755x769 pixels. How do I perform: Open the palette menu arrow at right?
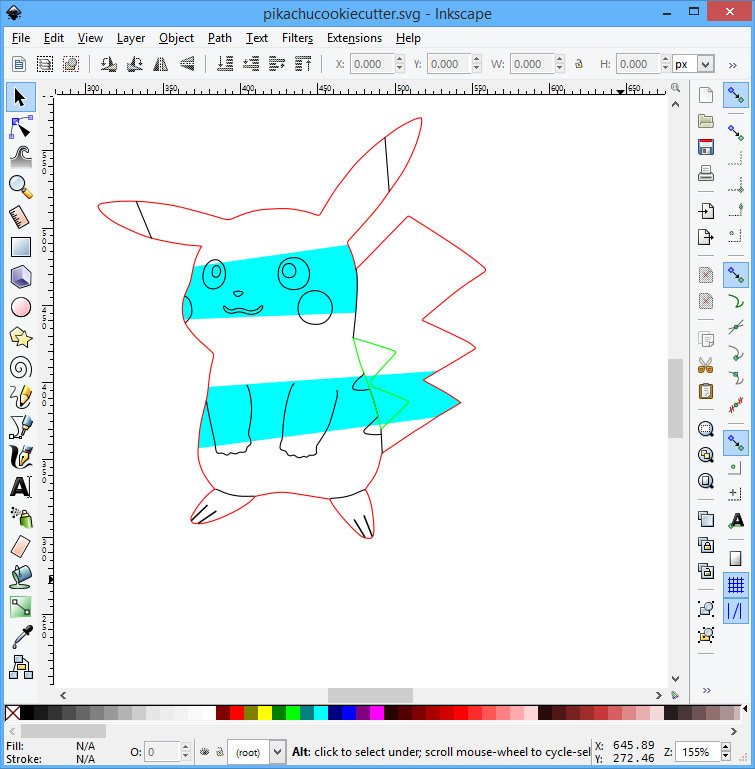(745, 708)
